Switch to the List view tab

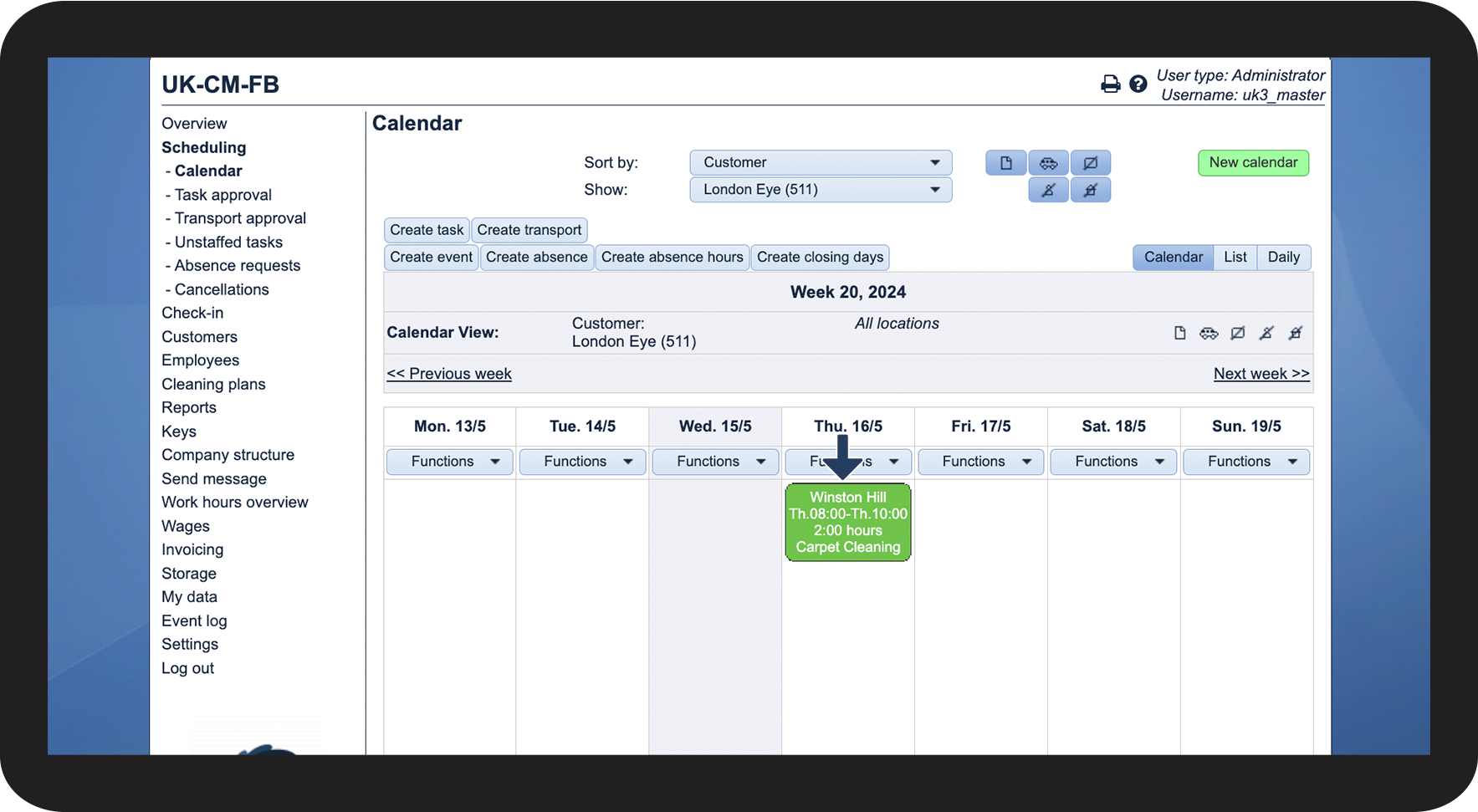pos(1235,258)
